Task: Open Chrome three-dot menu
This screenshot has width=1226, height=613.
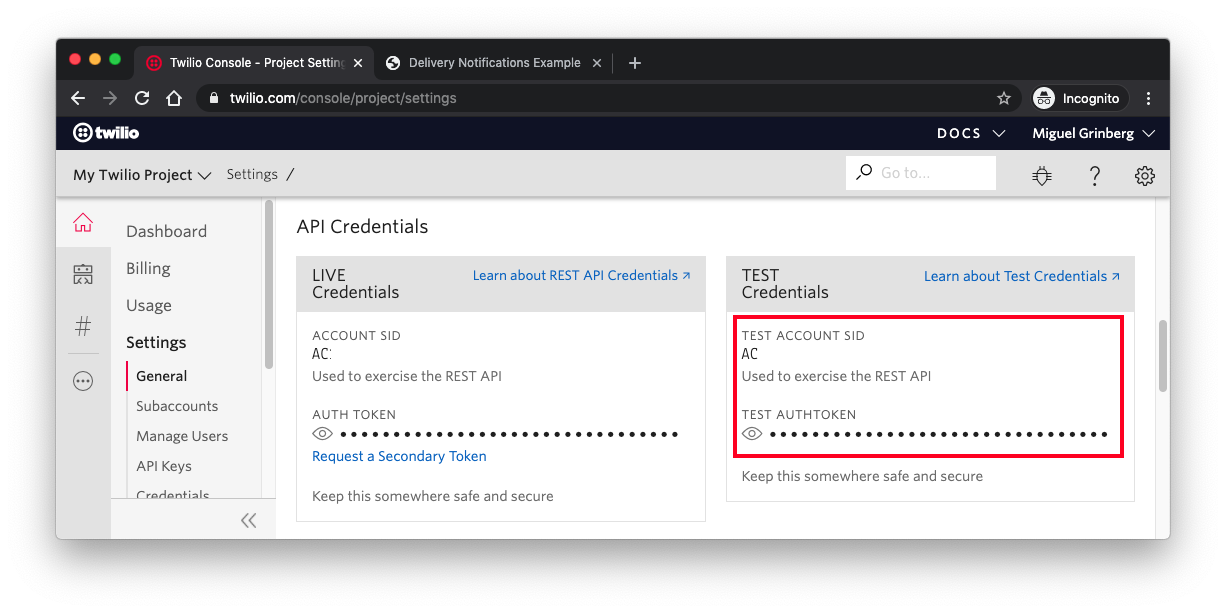Action: tap(1148, 98)
